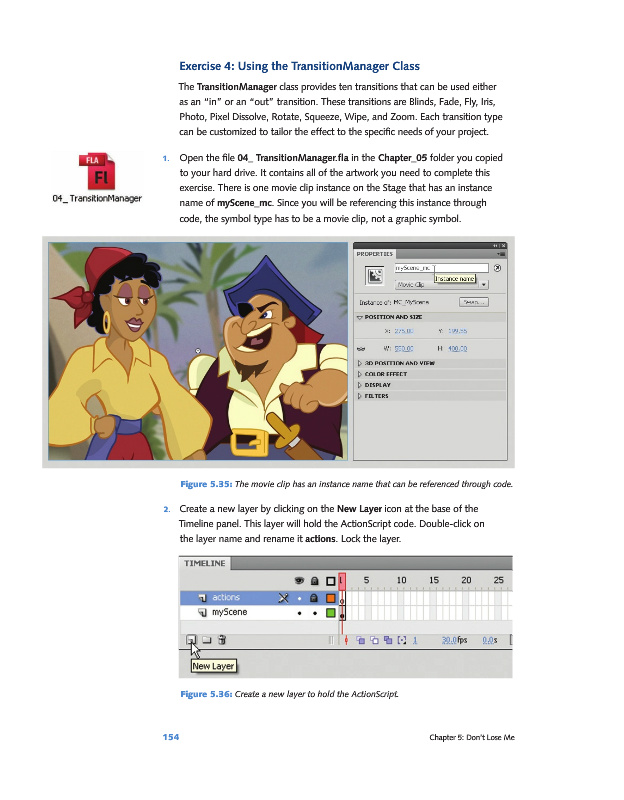Click the Edit Multiple Frames icon
Screen dimensions: 624x800
coord(387,639)
